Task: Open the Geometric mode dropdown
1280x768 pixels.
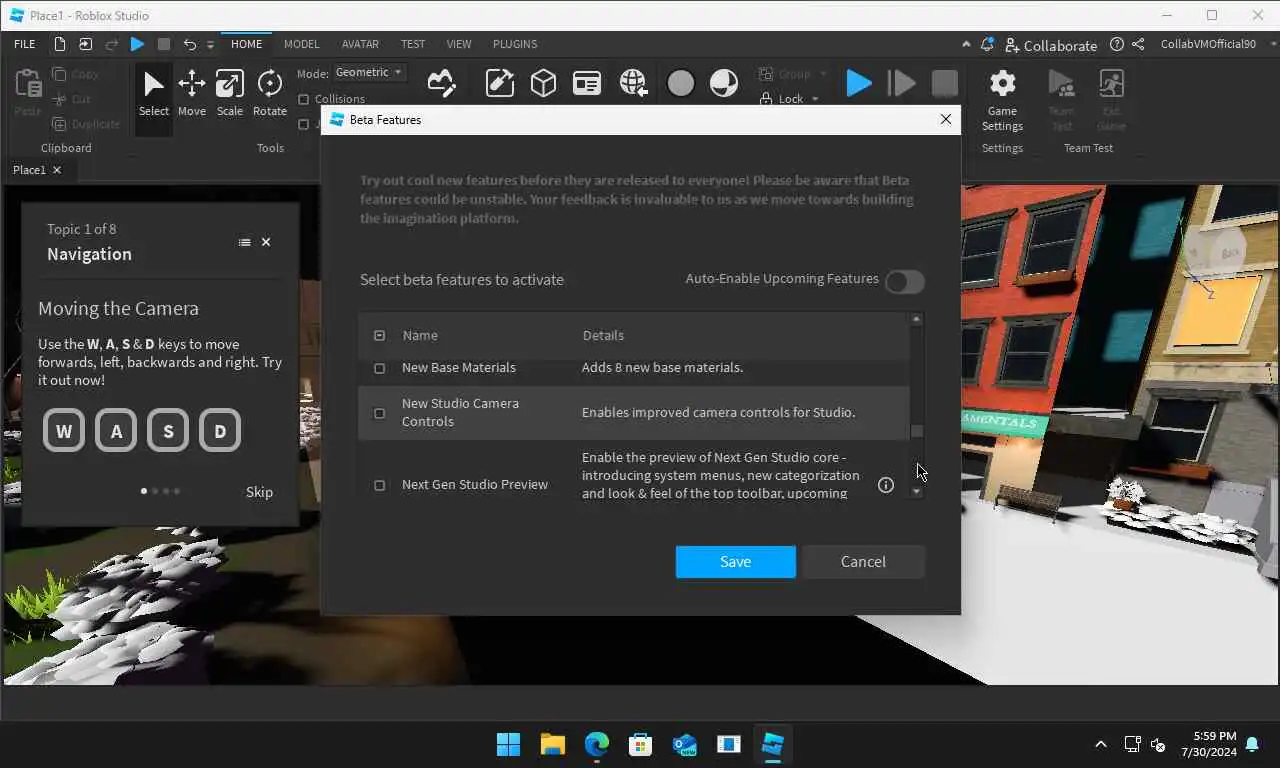Action: (369, 72)
